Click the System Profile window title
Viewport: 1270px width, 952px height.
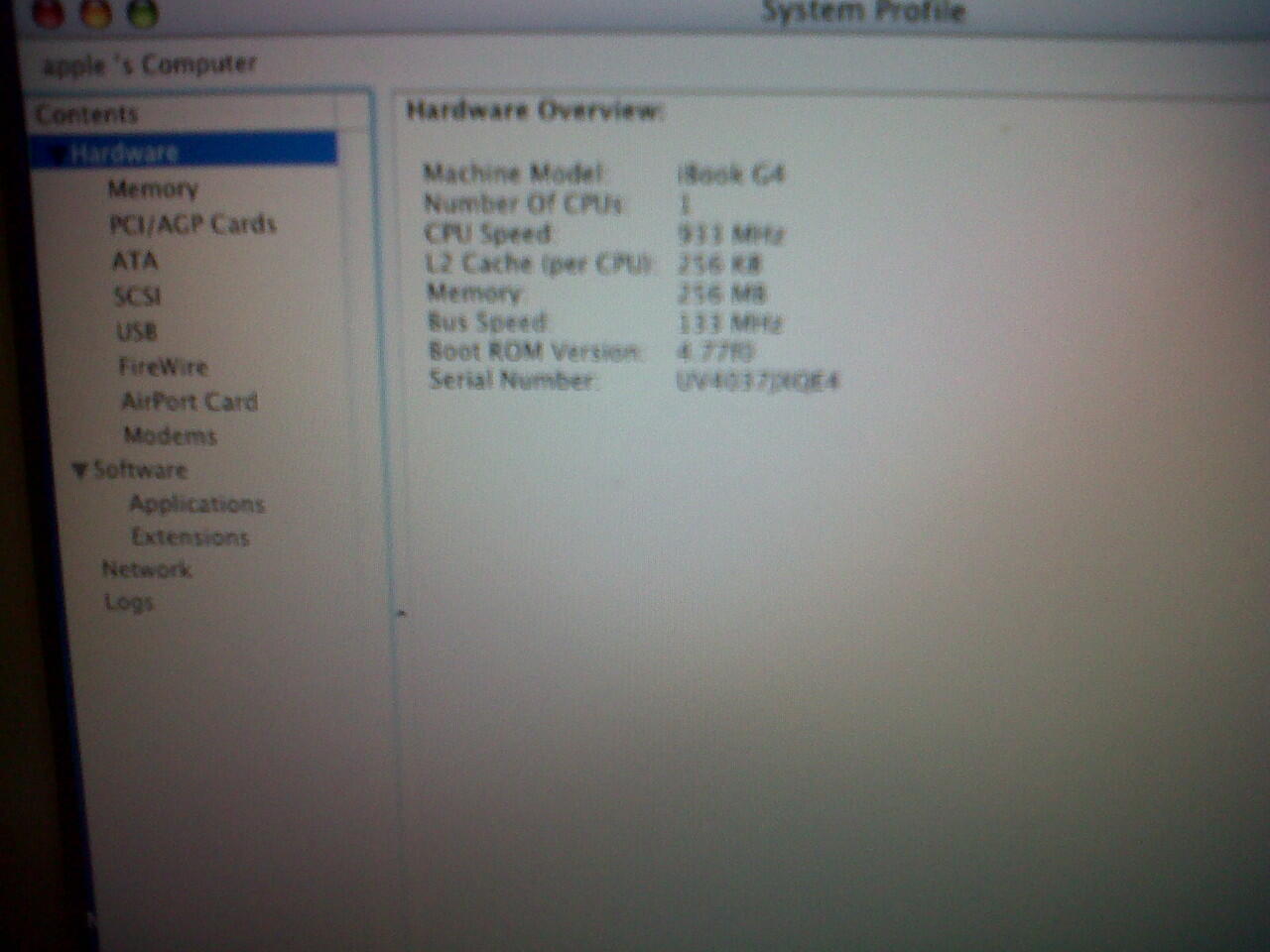863,12
